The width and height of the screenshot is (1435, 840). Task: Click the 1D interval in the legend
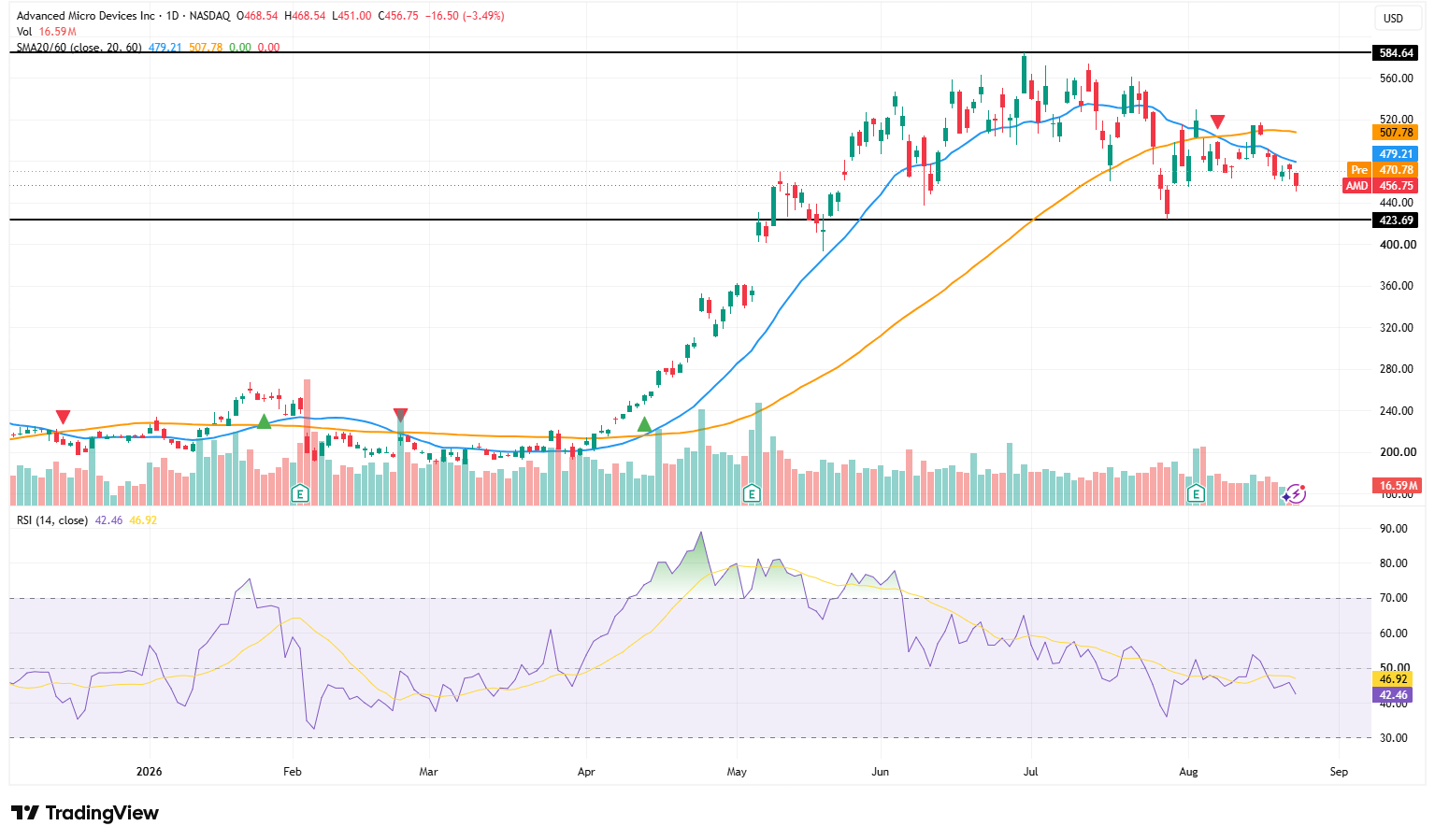[173, 16]
